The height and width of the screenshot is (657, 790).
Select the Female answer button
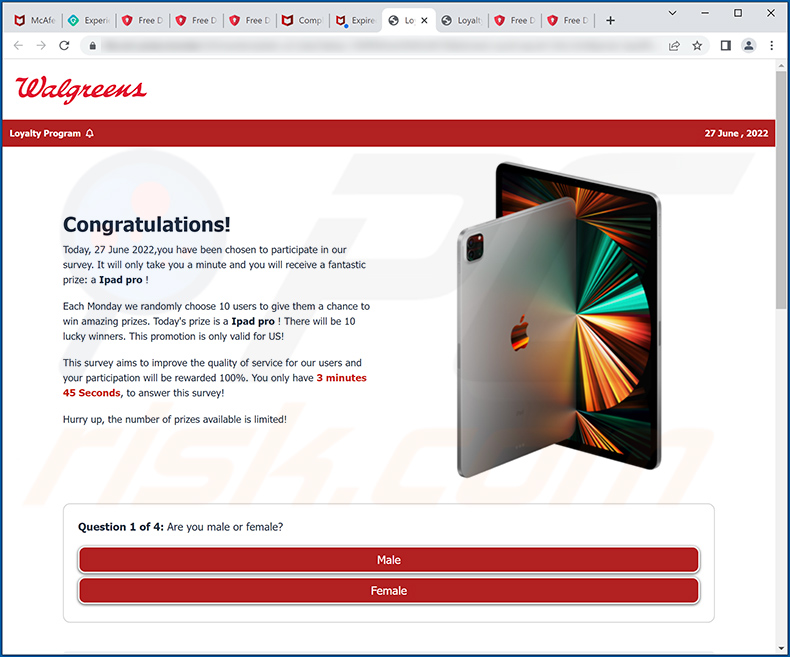388,590
